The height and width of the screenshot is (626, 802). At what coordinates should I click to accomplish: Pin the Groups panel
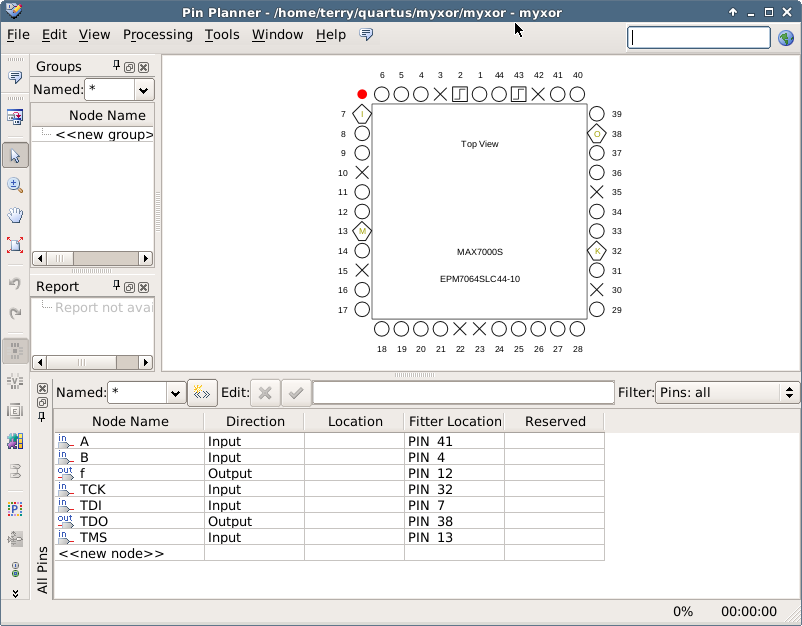coord(116,65)
